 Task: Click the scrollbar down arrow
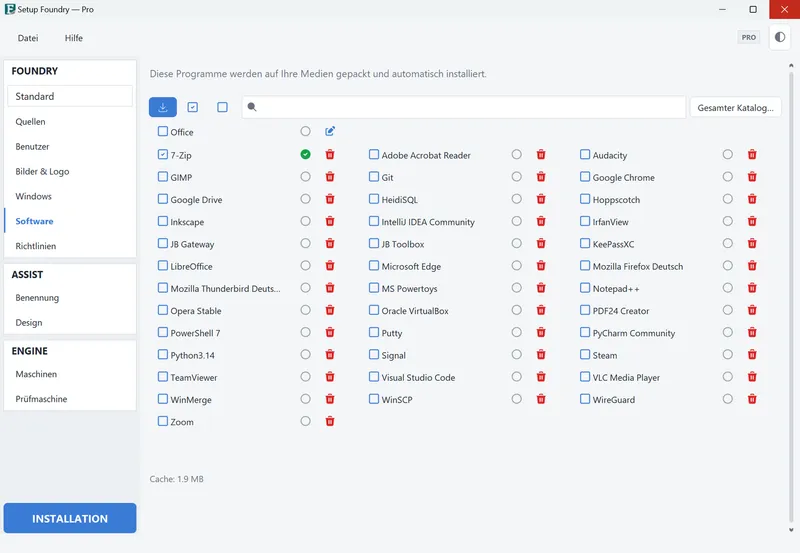[791, 531]
